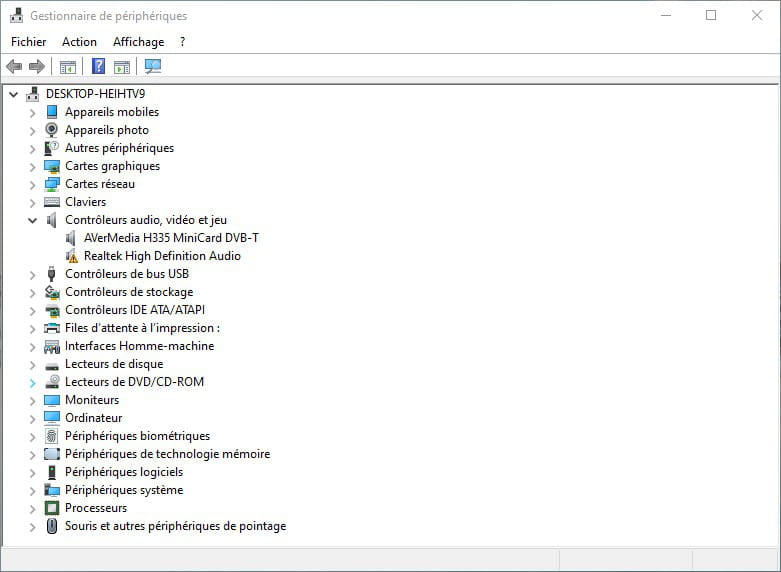The image size is (781, 572).
Task: Click the Realtek warning speaker icon
Action: [71, 256]
